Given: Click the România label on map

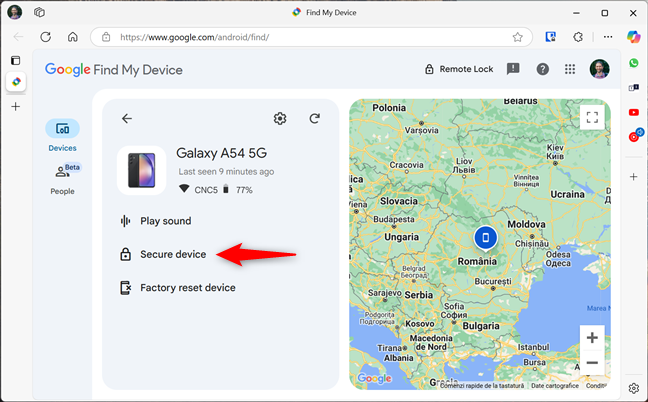Looking at the screenshot, I should (477, 262).
